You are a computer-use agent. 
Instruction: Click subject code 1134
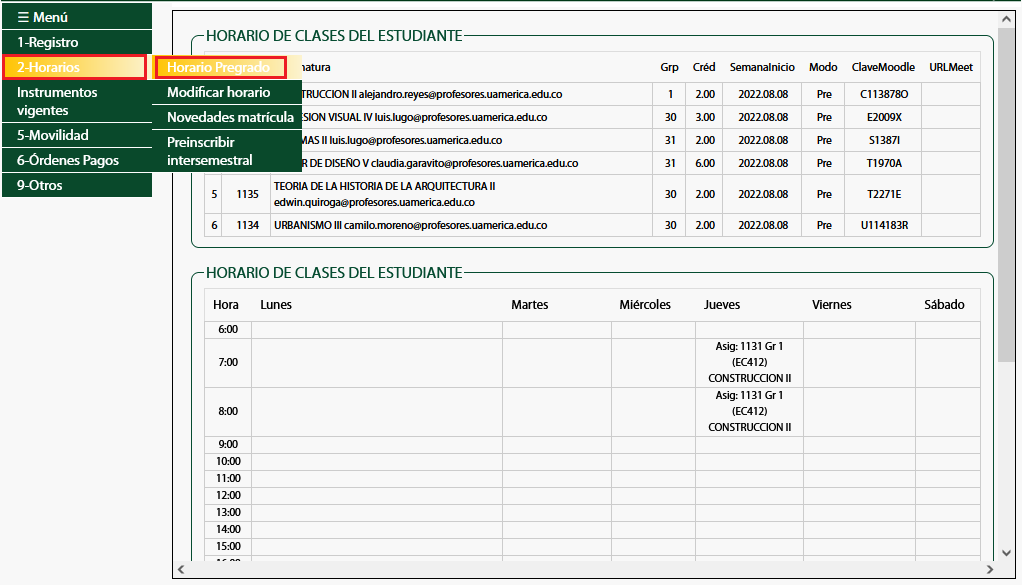[x=248, y=225]
